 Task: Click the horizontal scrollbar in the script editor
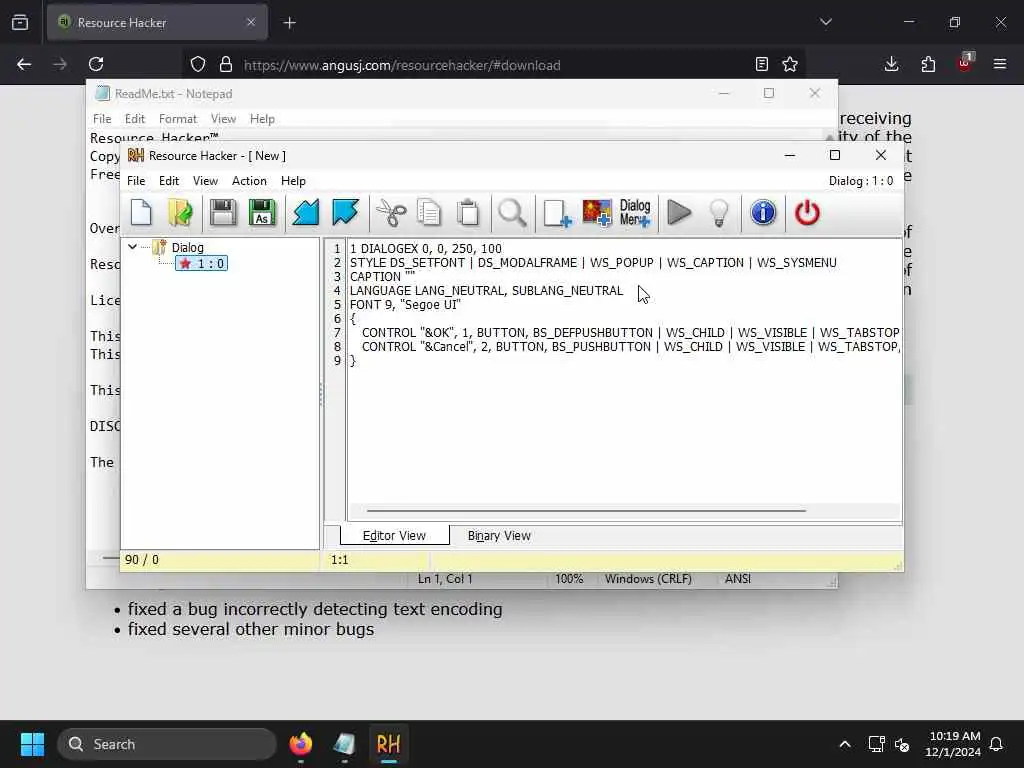click(586, 511)
